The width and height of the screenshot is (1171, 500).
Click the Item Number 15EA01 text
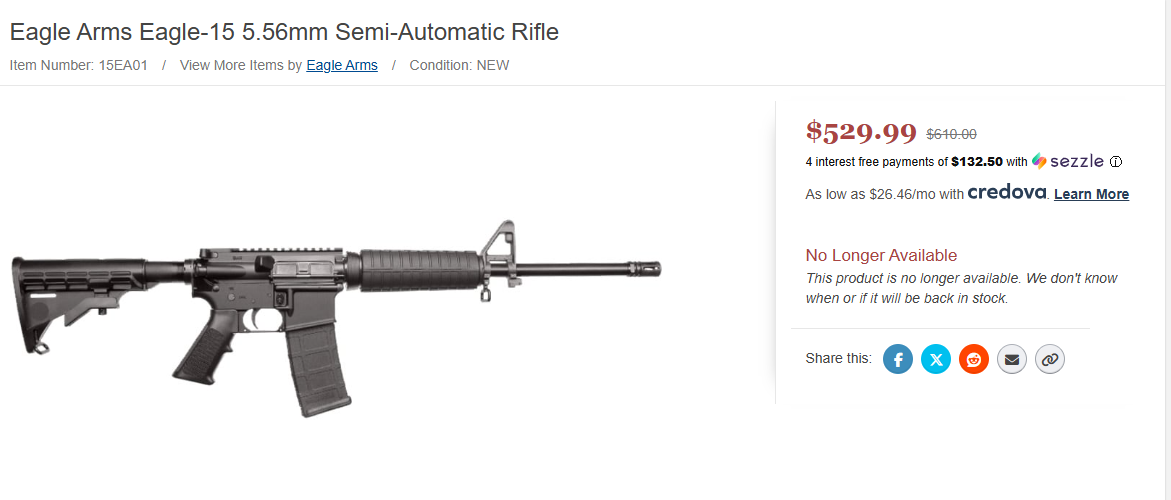pos(79,66)
